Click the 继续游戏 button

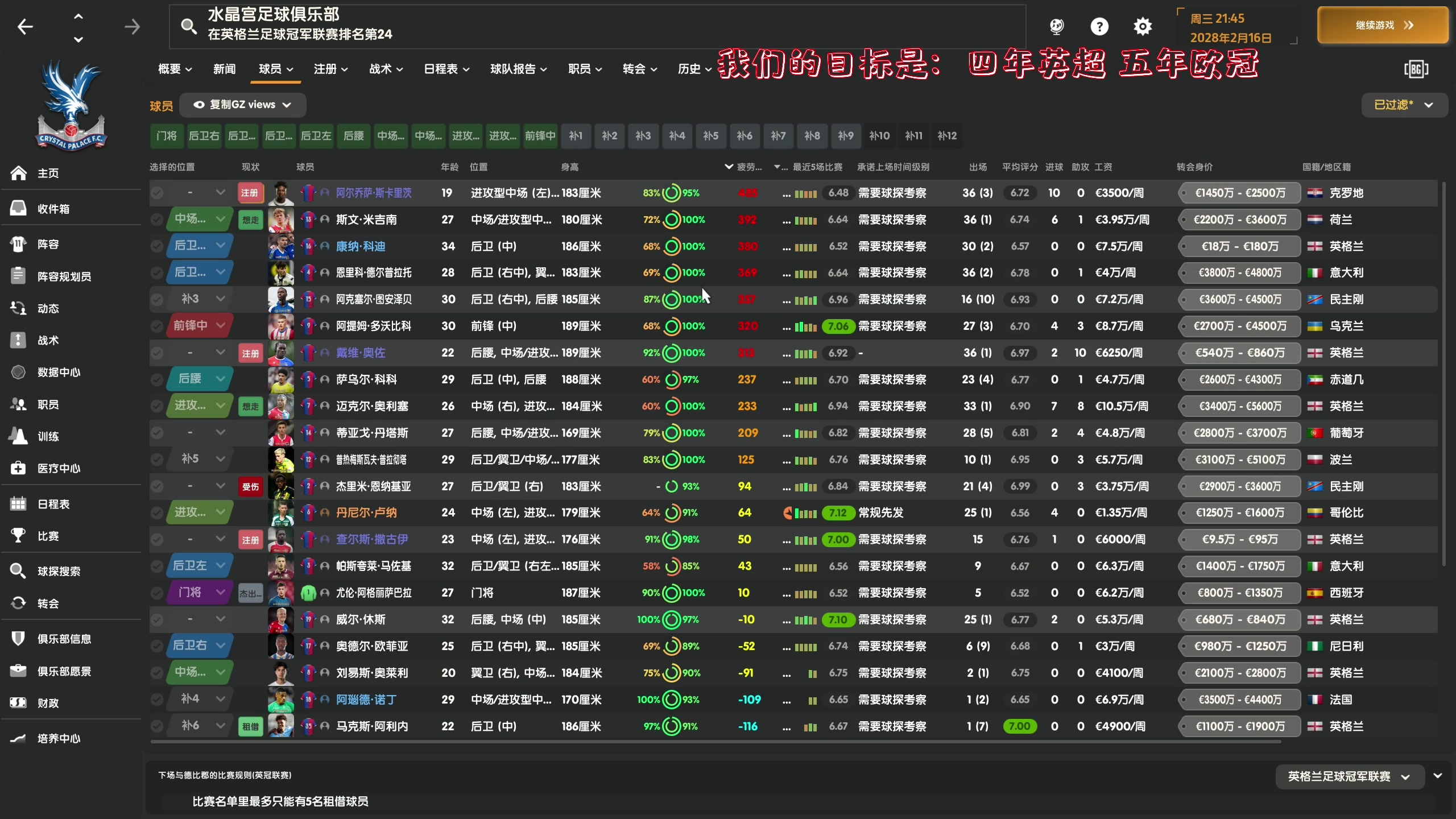[x=1382, y=25]
